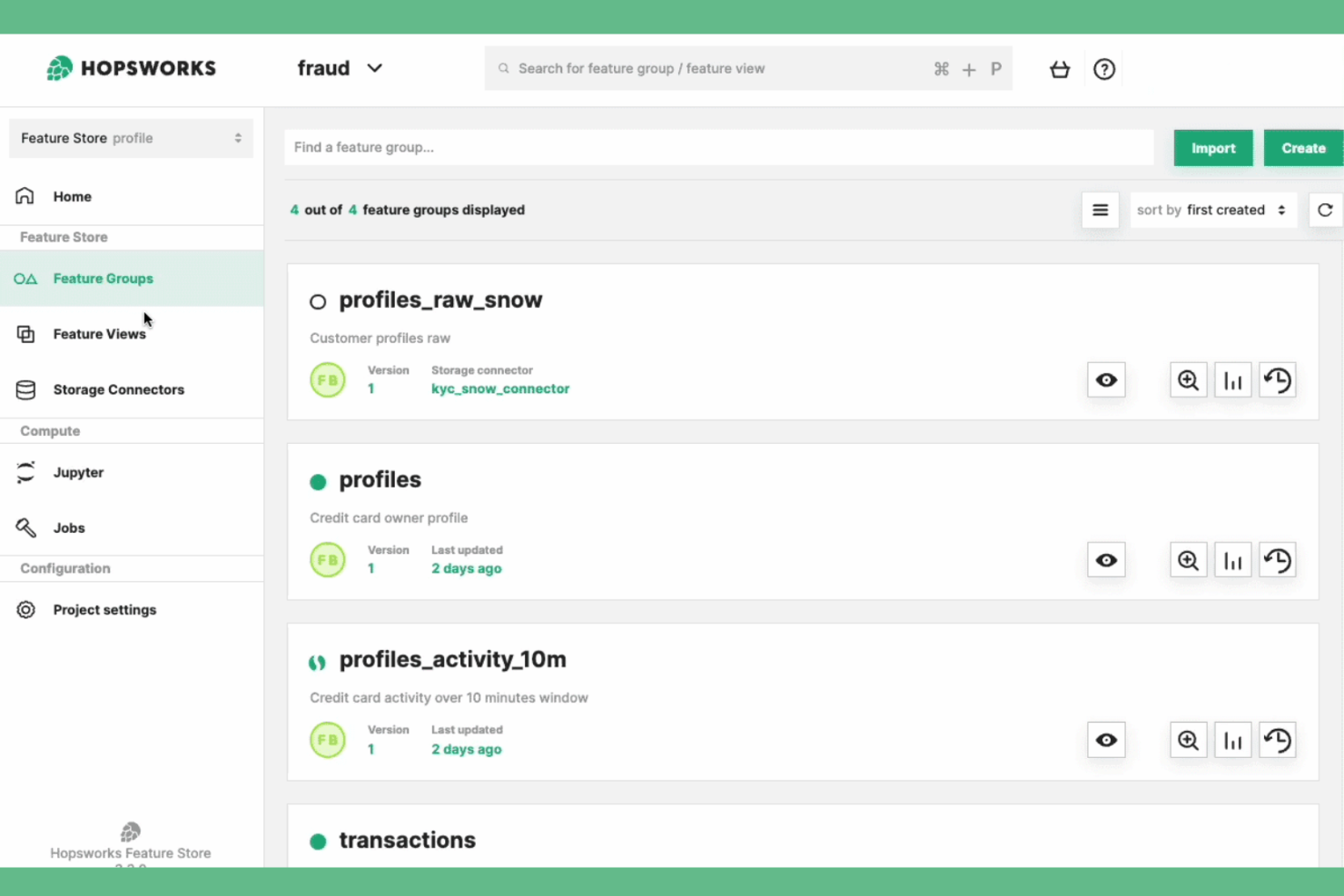Expand the Feature Store profile selector
Image resolution: width=1344 pixels, height=896 pixels.
132,138
